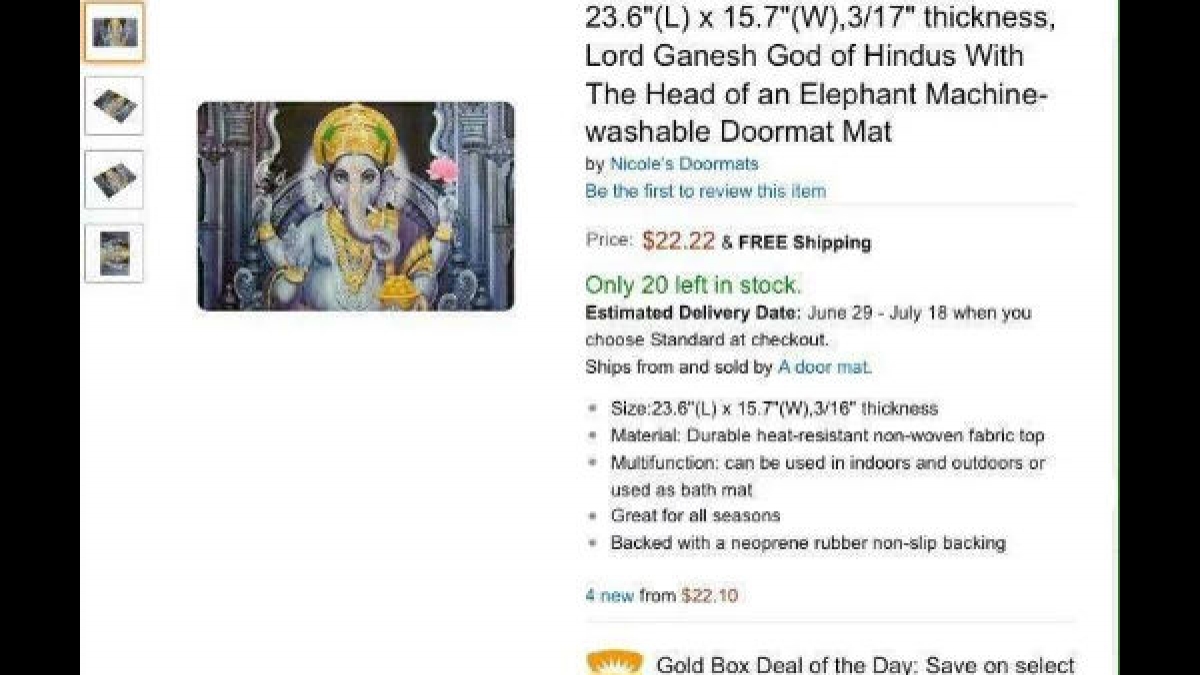Click the Gold Box sun icon
Screen dimensions: 1200x675
click(x=614, y=662)
